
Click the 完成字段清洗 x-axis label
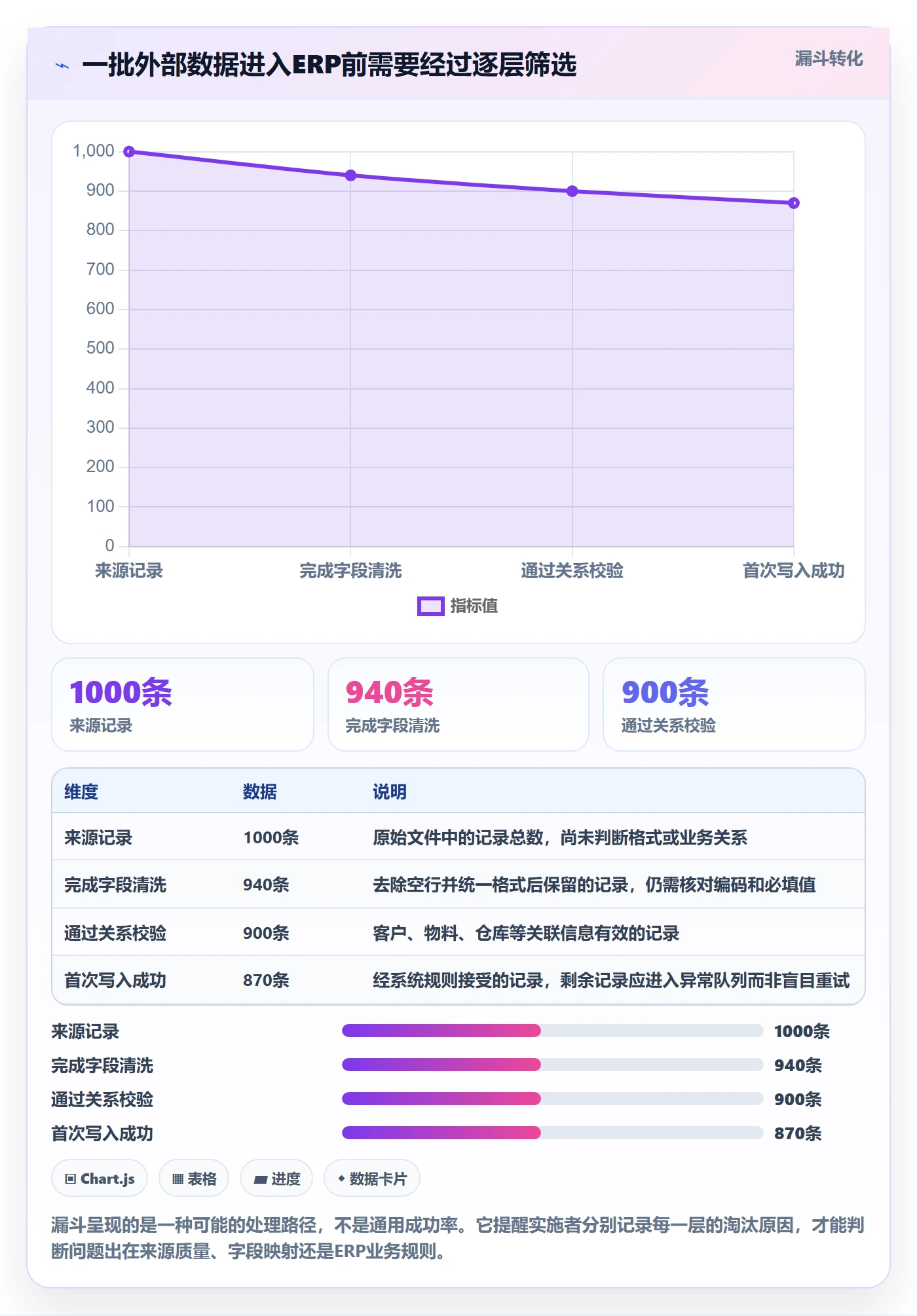coord(350,571)
